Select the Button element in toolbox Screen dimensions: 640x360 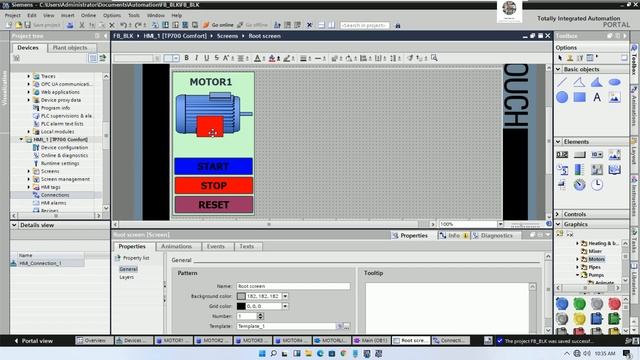[580, 154]
